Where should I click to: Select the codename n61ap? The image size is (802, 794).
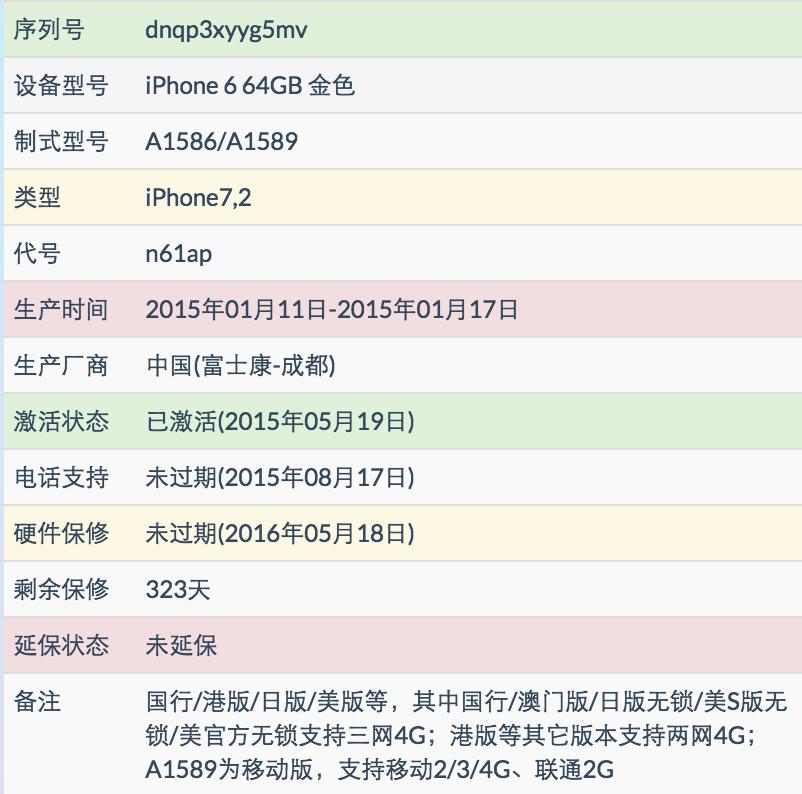(x=179, y=254)
